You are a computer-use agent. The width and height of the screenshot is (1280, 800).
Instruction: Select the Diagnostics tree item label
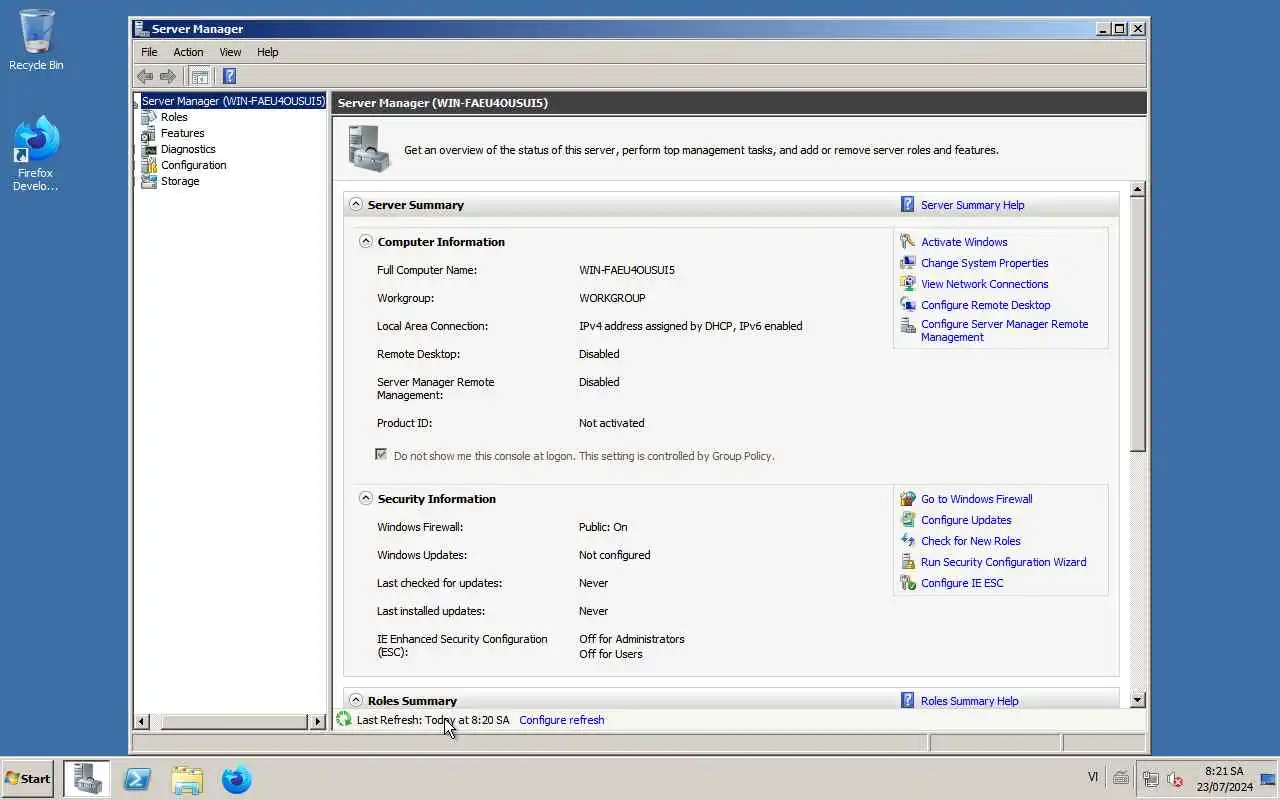point(188,149)
